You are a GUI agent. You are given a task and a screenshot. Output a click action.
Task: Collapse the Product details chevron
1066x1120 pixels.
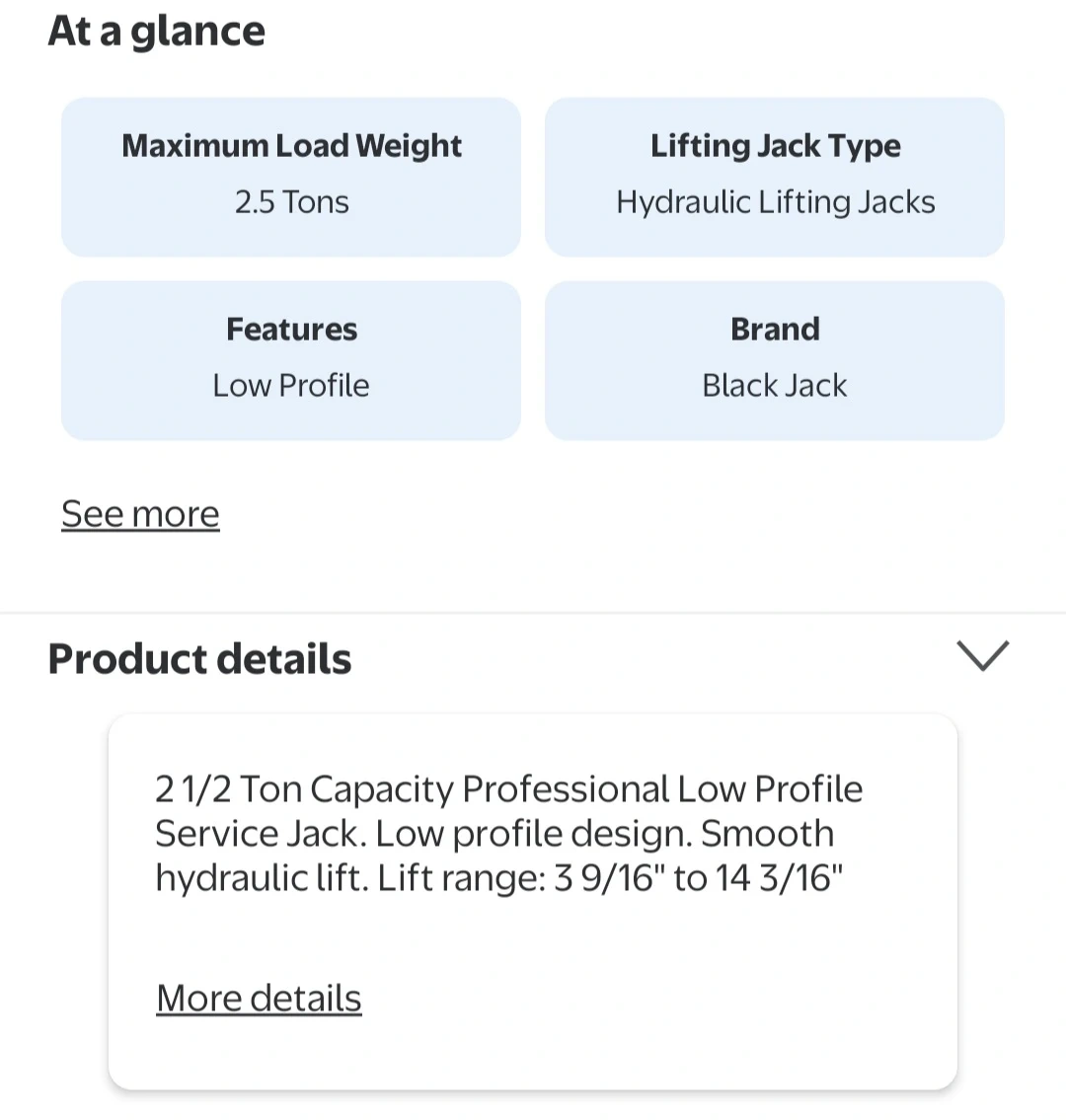click(x=982, y=656)
